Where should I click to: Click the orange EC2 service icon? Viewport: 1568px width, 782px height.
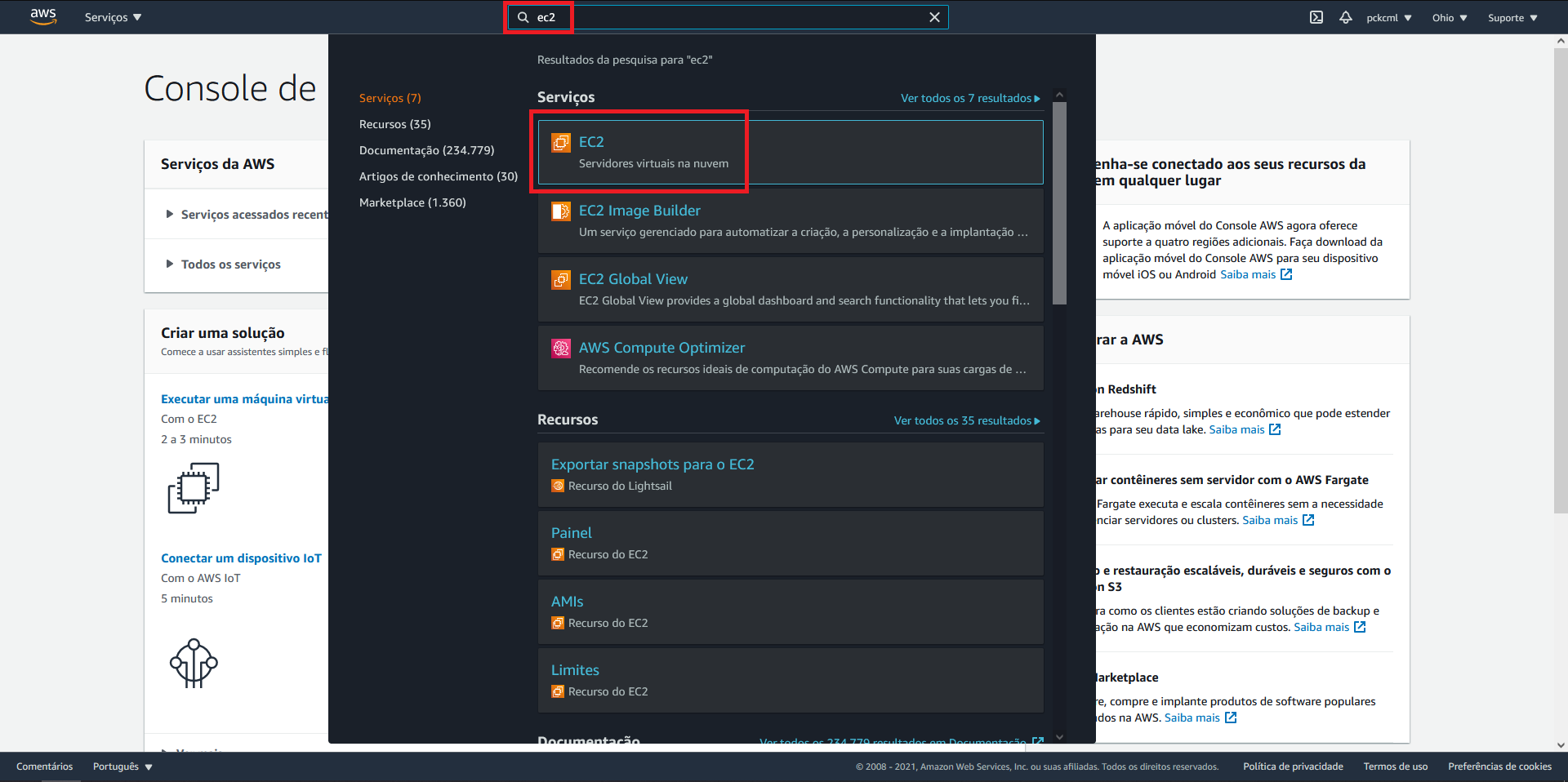(560, 142)
